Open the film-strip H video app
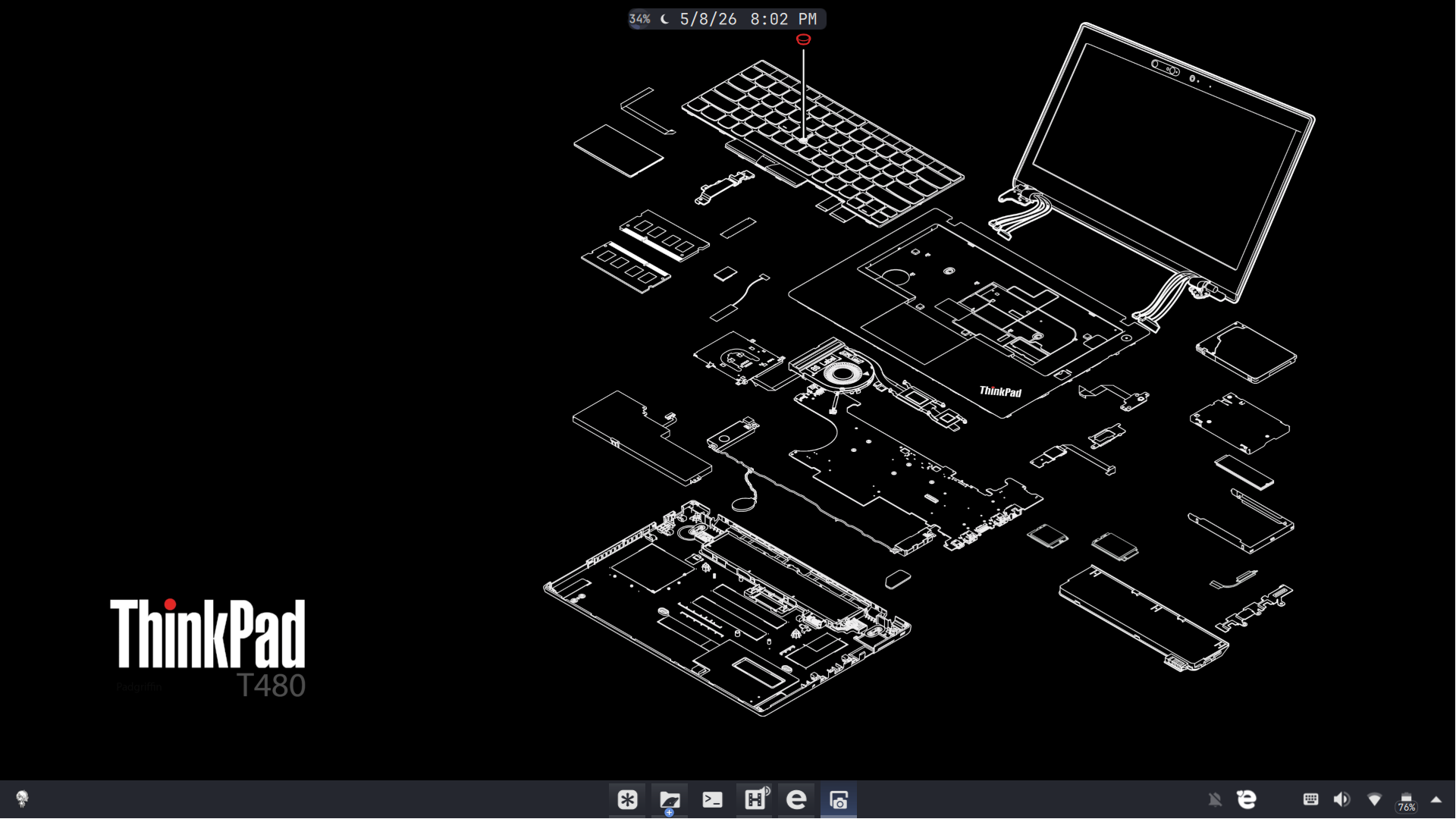 [755, 799]
